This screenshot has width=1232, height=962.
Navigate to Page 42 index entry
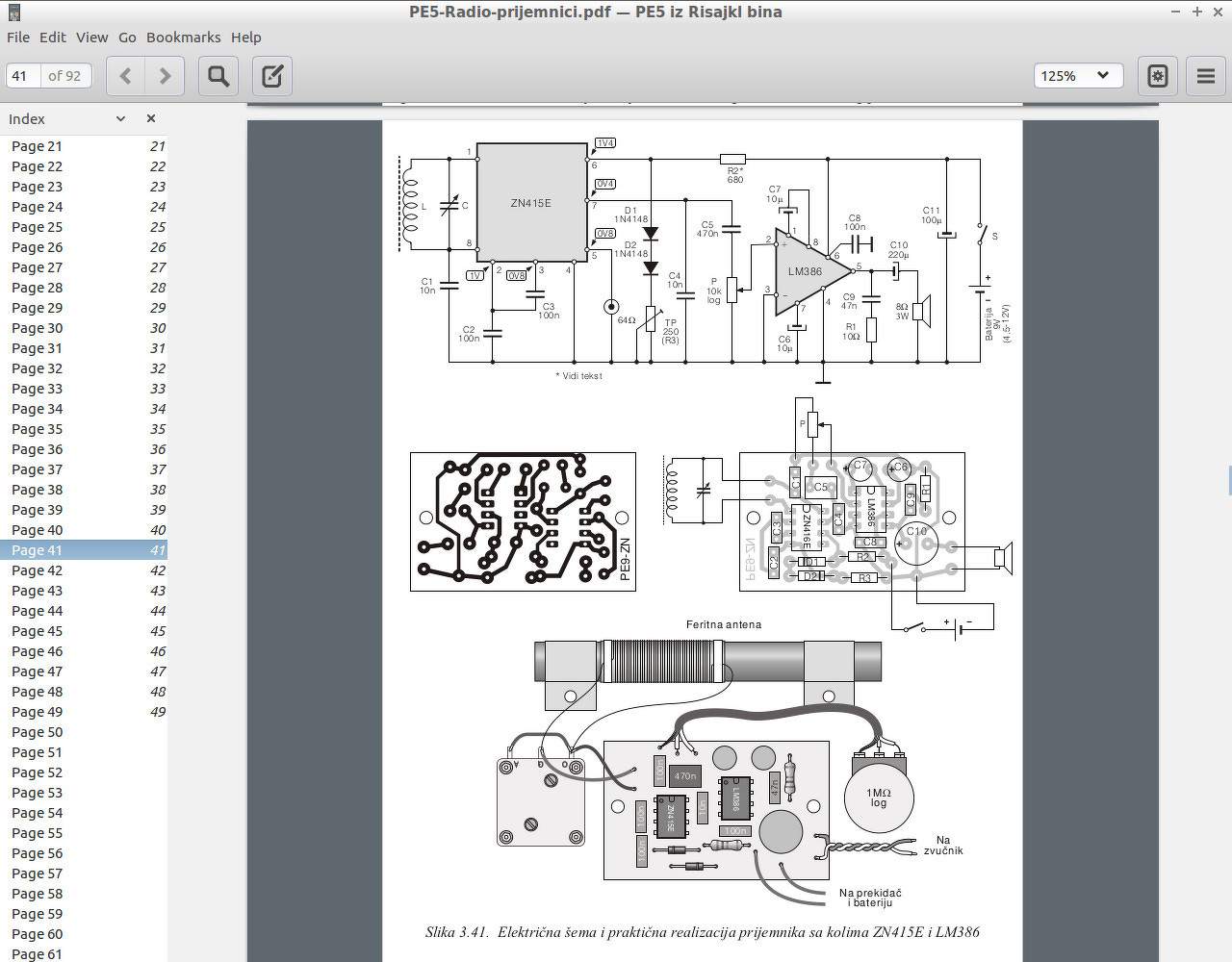[84, 570]
